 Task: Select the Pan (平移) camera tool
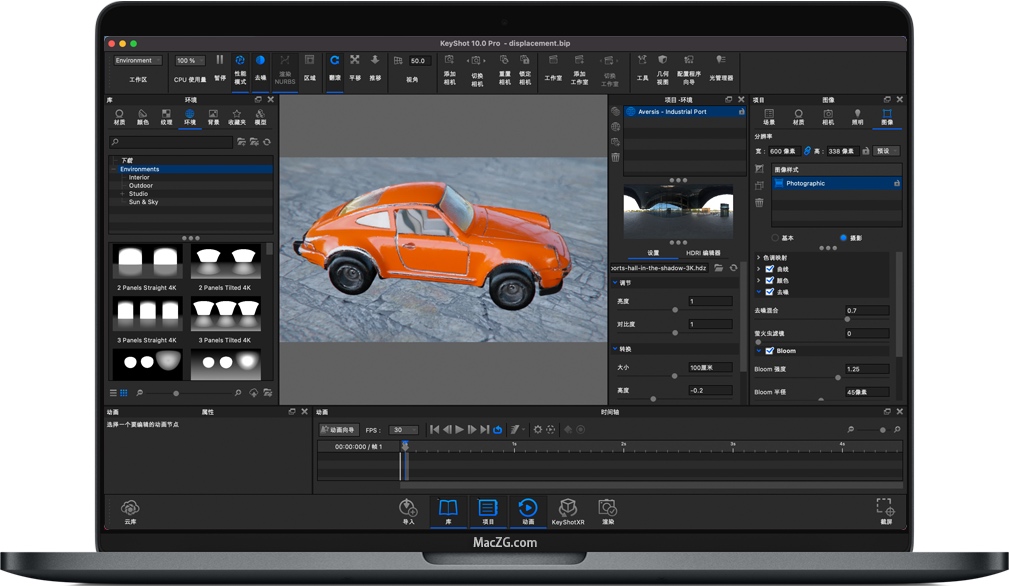[355, 61]
